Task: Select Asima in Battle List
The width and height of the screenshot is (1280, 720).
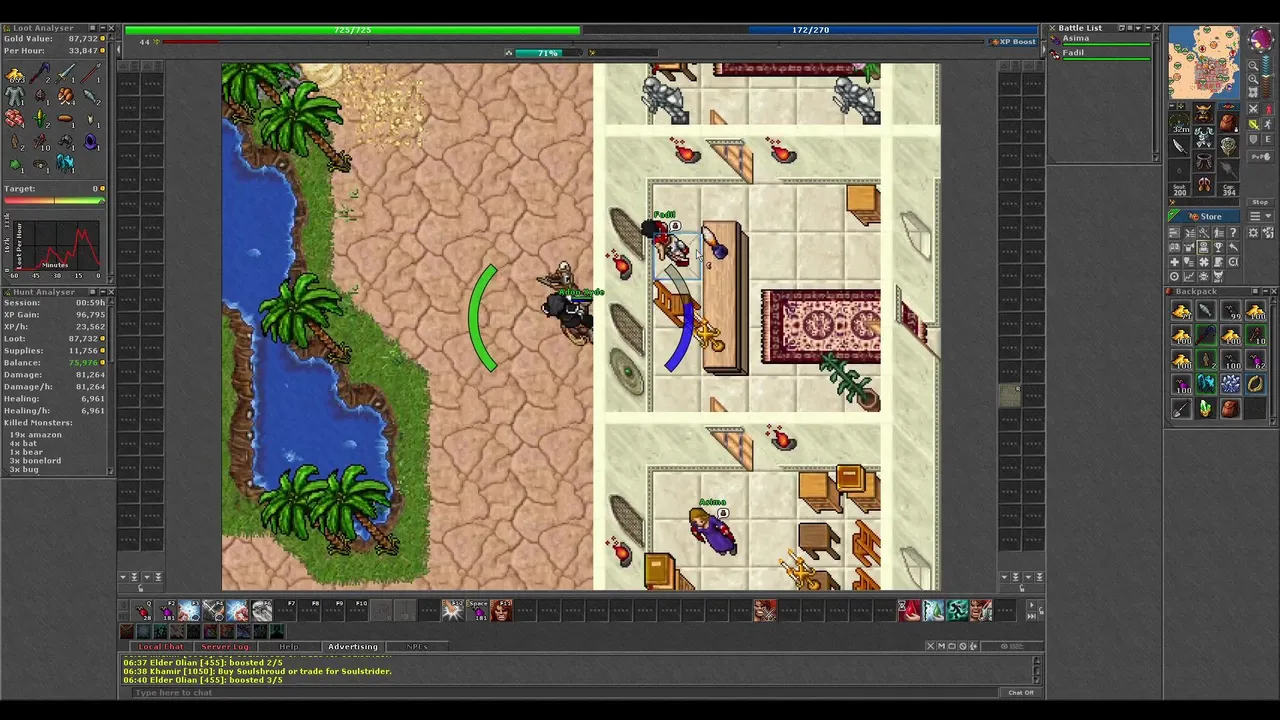Action: tap(1103, 39)
